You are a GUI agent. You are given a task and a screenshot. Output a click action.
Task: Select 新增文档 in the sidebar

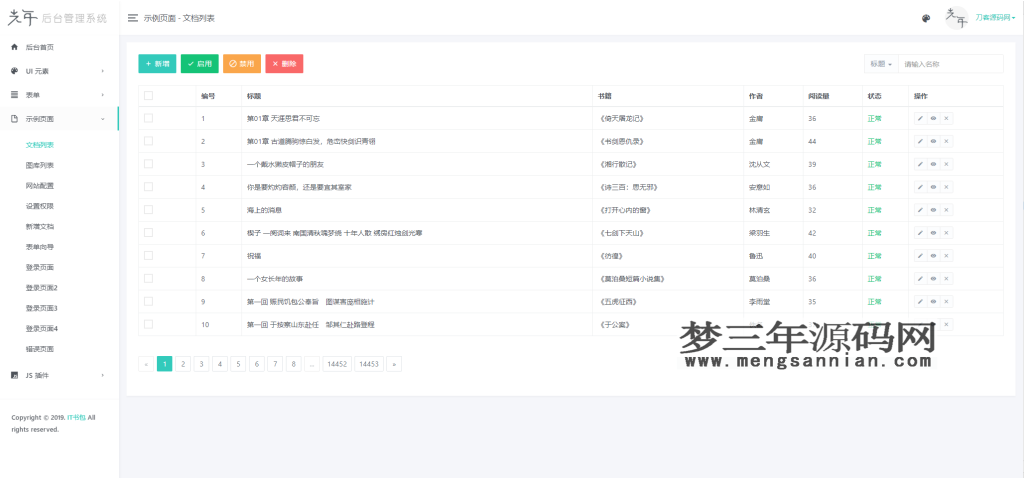(x=40, y=226)
